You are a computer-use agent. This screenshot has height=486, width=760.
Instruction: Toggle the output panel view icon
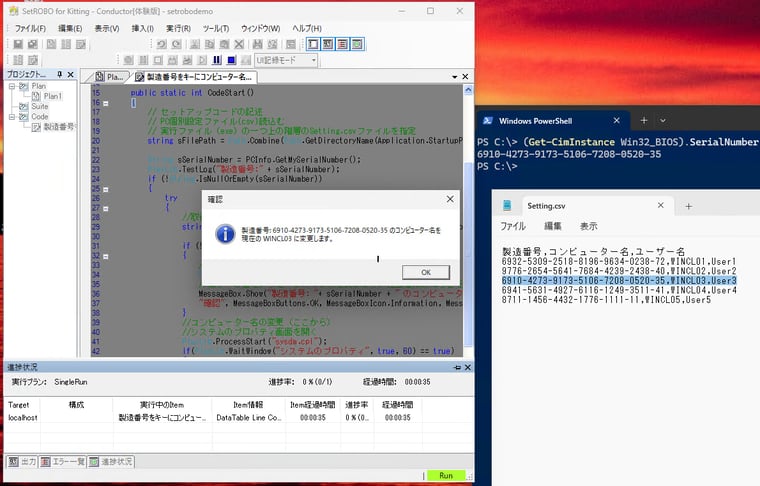pyautogui.click(x=328, y=44)
